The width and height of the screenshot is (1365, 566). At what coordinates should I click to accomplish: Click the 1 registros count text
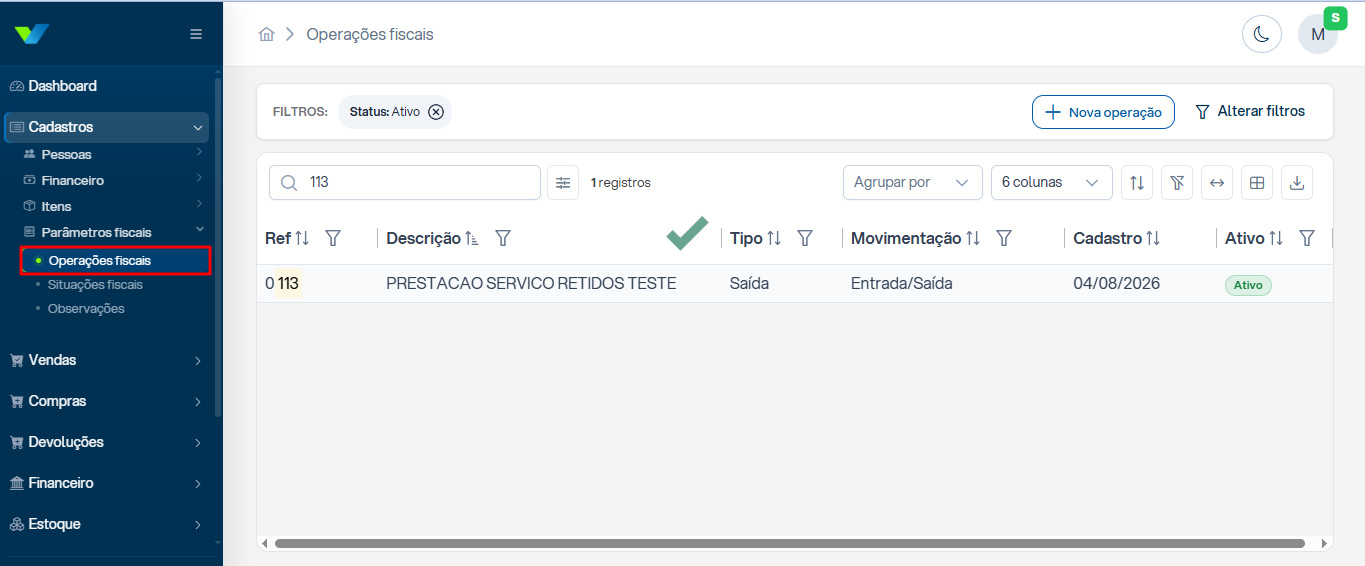point(621,183)
